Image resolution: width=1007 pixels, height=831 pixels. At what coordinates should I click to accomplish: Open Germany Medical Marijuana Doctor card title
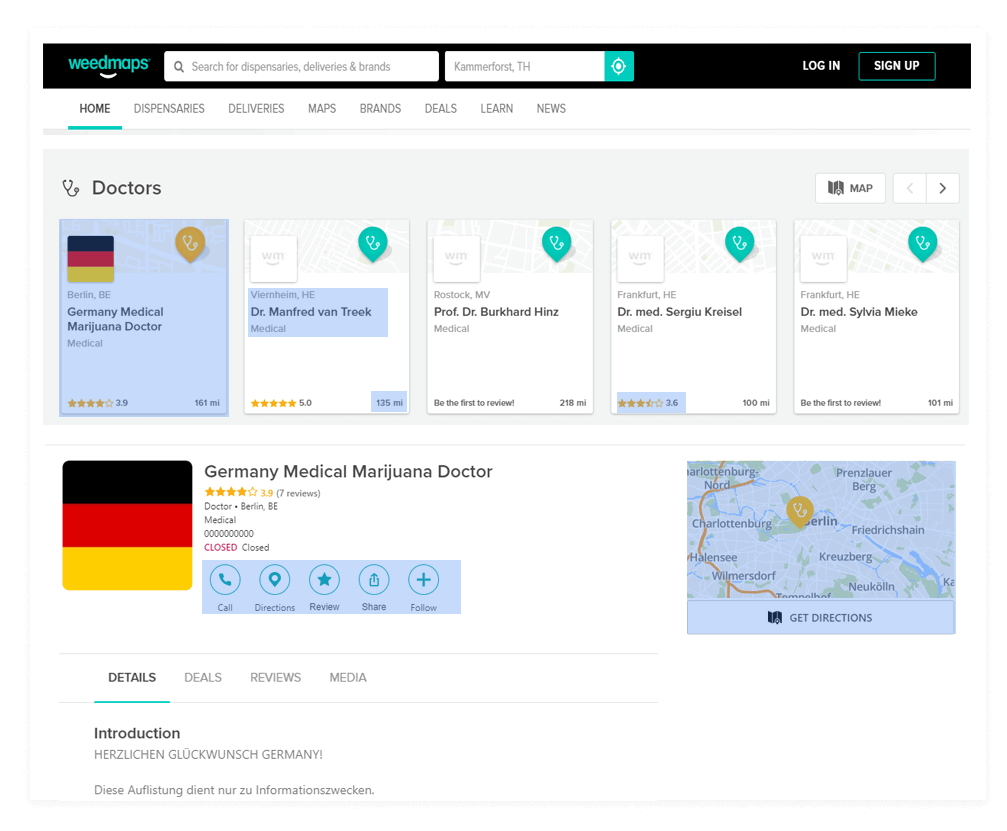click(x=116, y=319)
